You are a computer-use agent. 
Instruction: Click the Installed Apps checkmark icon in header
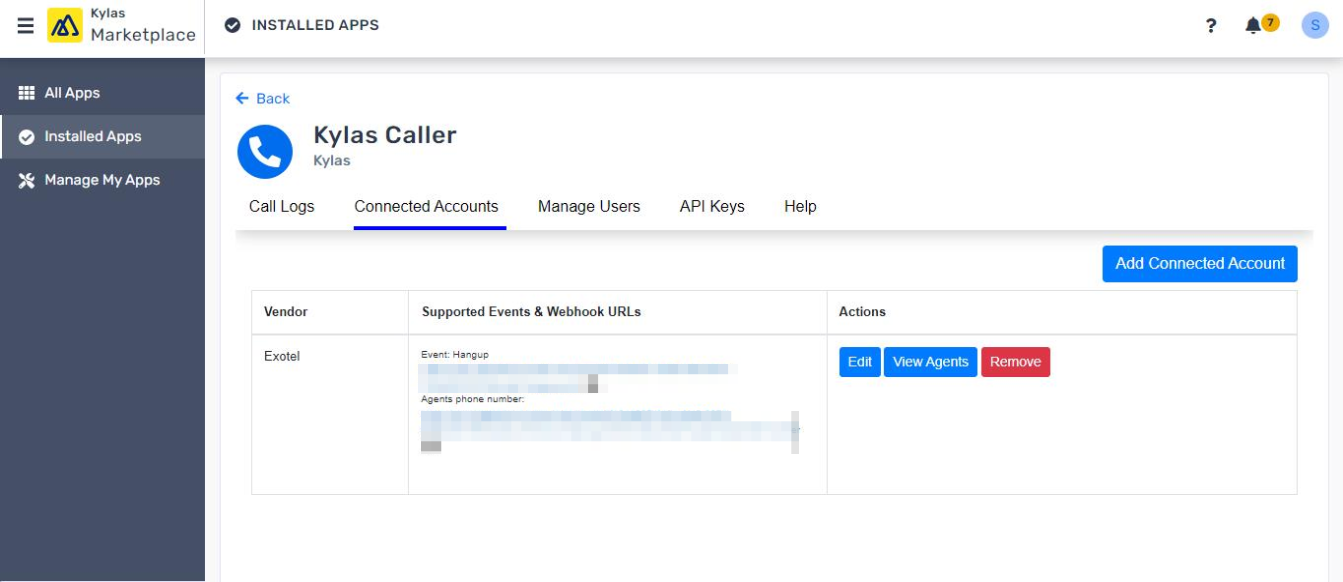233,25
